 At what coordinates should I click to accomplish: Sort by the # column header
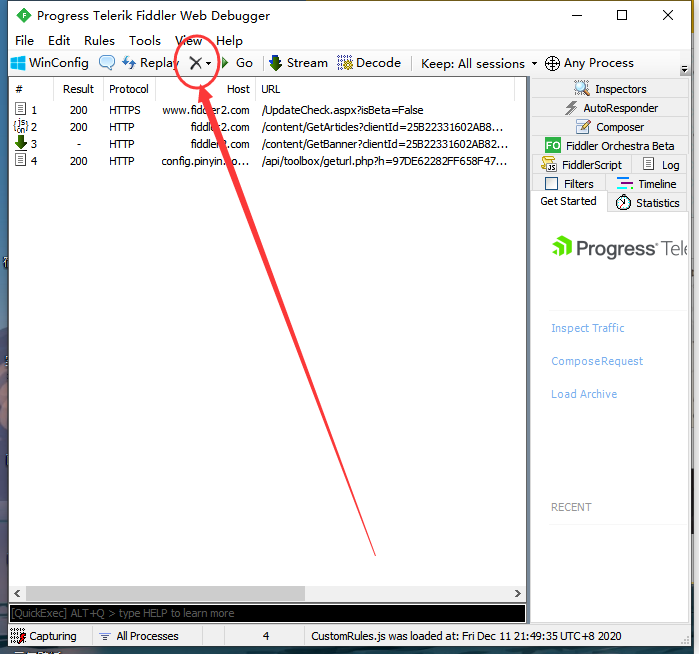point(31,89)
